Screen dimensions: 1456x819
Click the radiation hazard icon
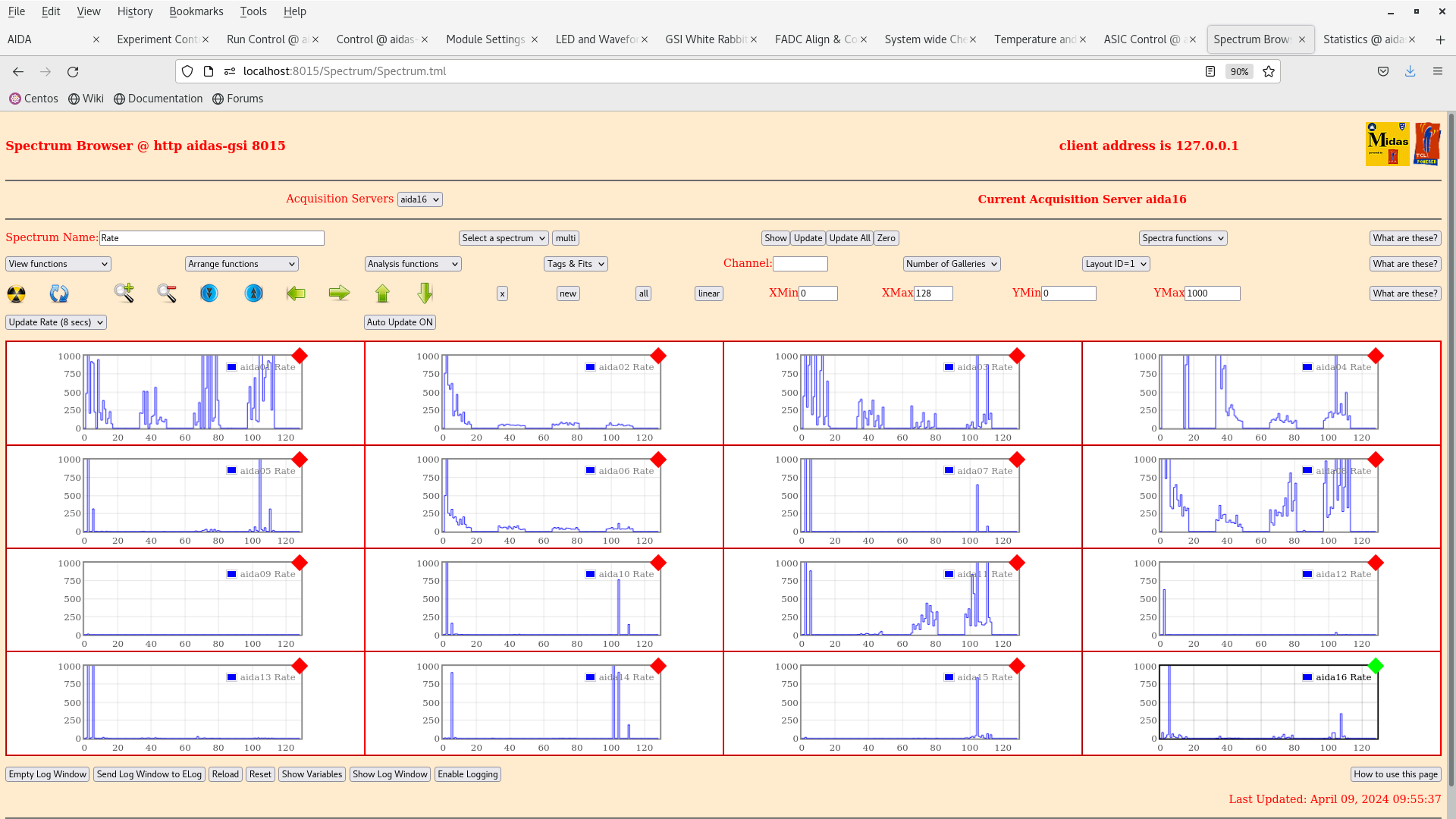point(16,293)
